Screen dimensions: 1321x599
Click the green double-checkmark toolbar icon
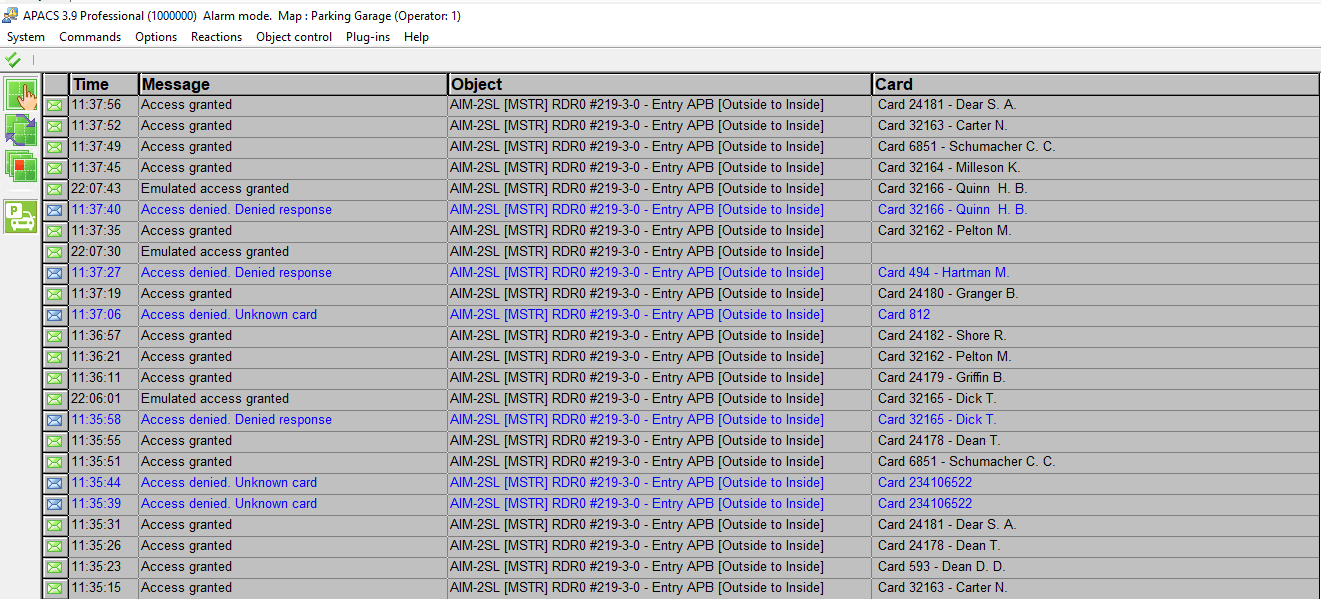(x=13, y=60)
